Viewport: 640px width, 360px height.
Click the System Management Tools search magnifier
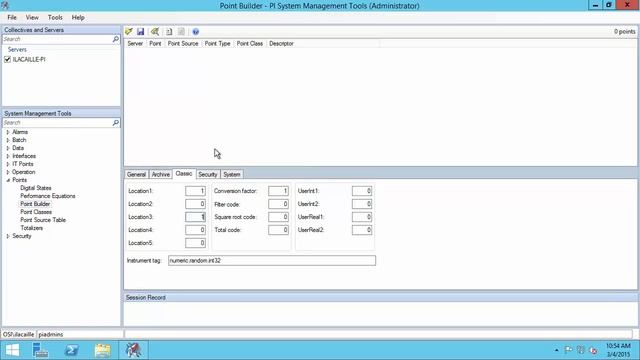[x=116, y=122]
